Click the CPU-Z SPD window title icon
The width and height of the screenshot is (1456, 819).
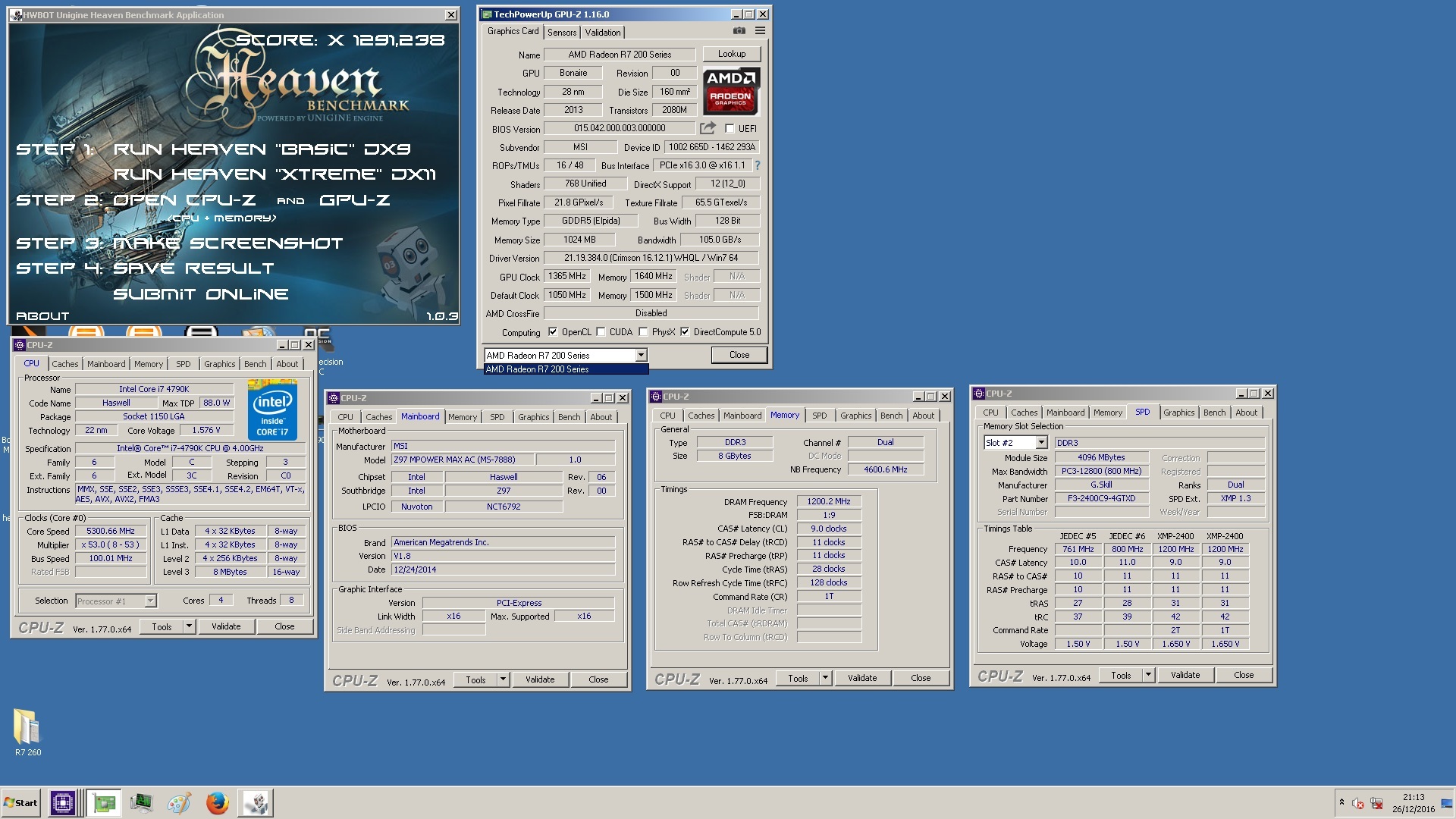tap(979, 394)
